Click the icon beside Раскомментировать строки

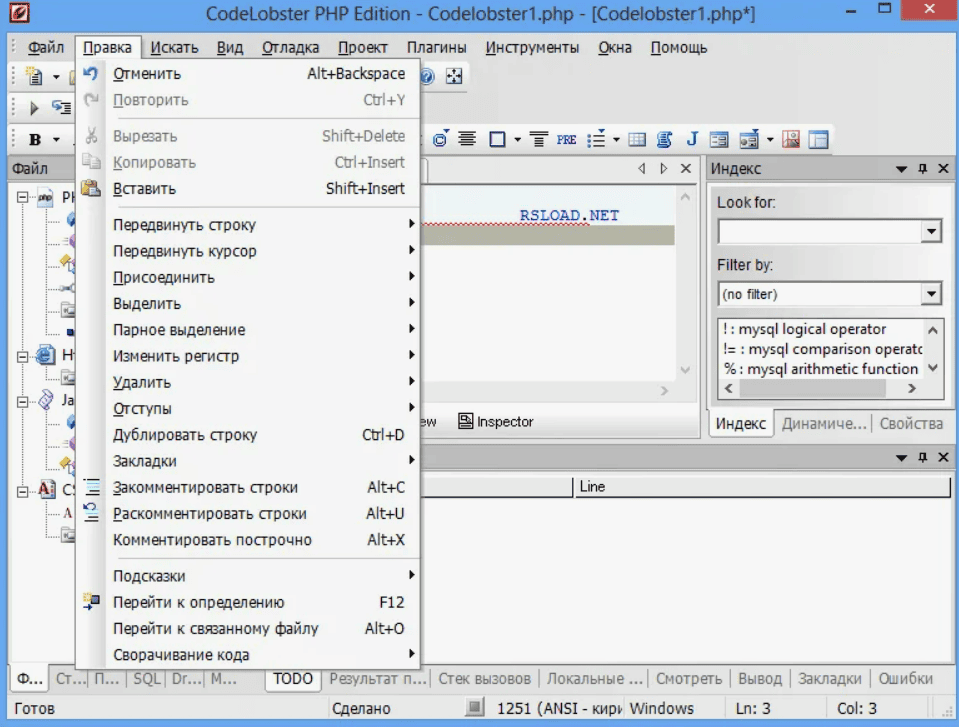coord(91,513)
